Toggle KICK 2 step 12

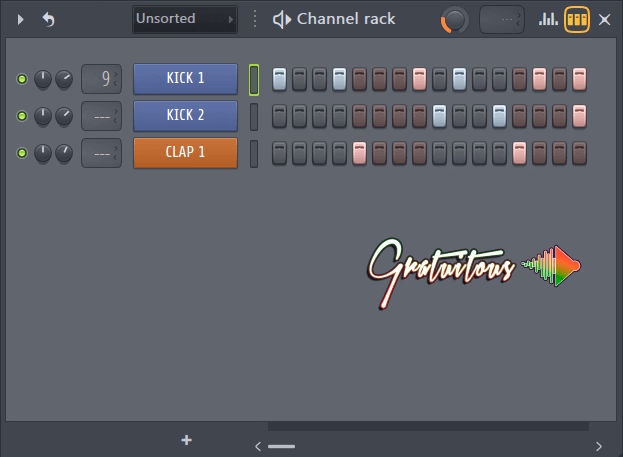coord(499,116)
